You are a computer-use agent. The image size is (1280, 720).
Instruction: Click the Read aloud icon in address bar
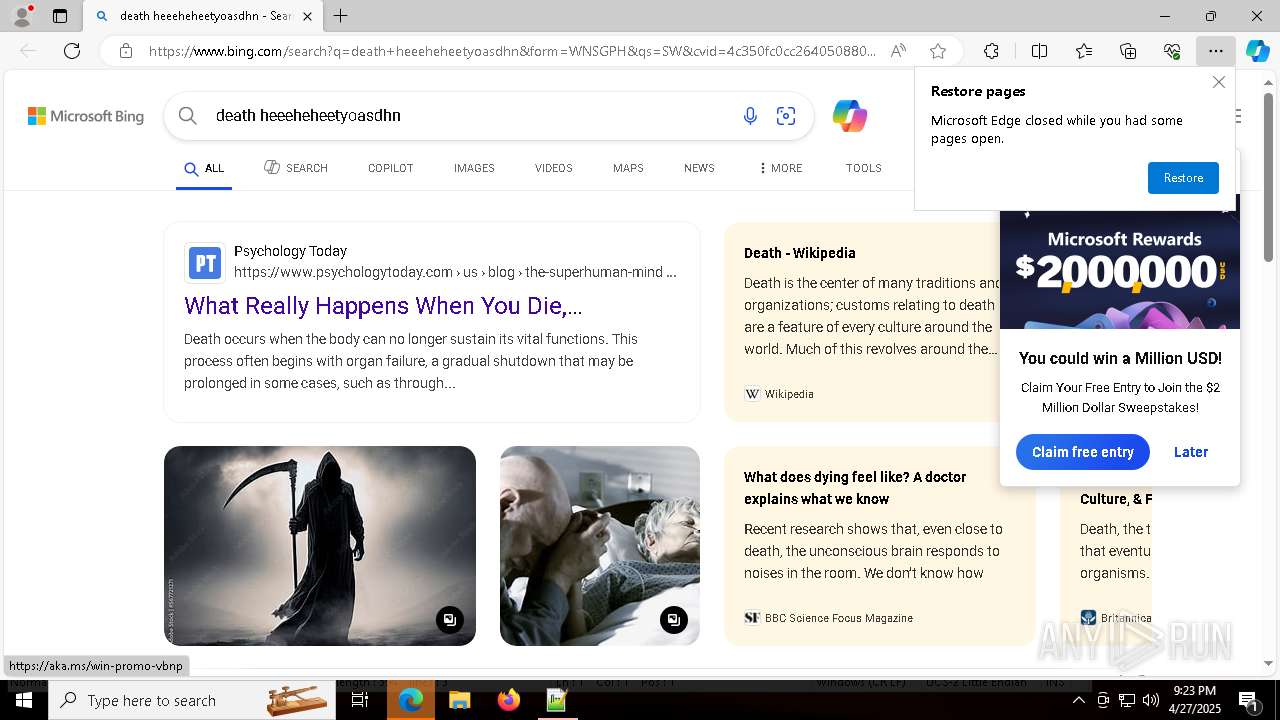click(898, 51)
